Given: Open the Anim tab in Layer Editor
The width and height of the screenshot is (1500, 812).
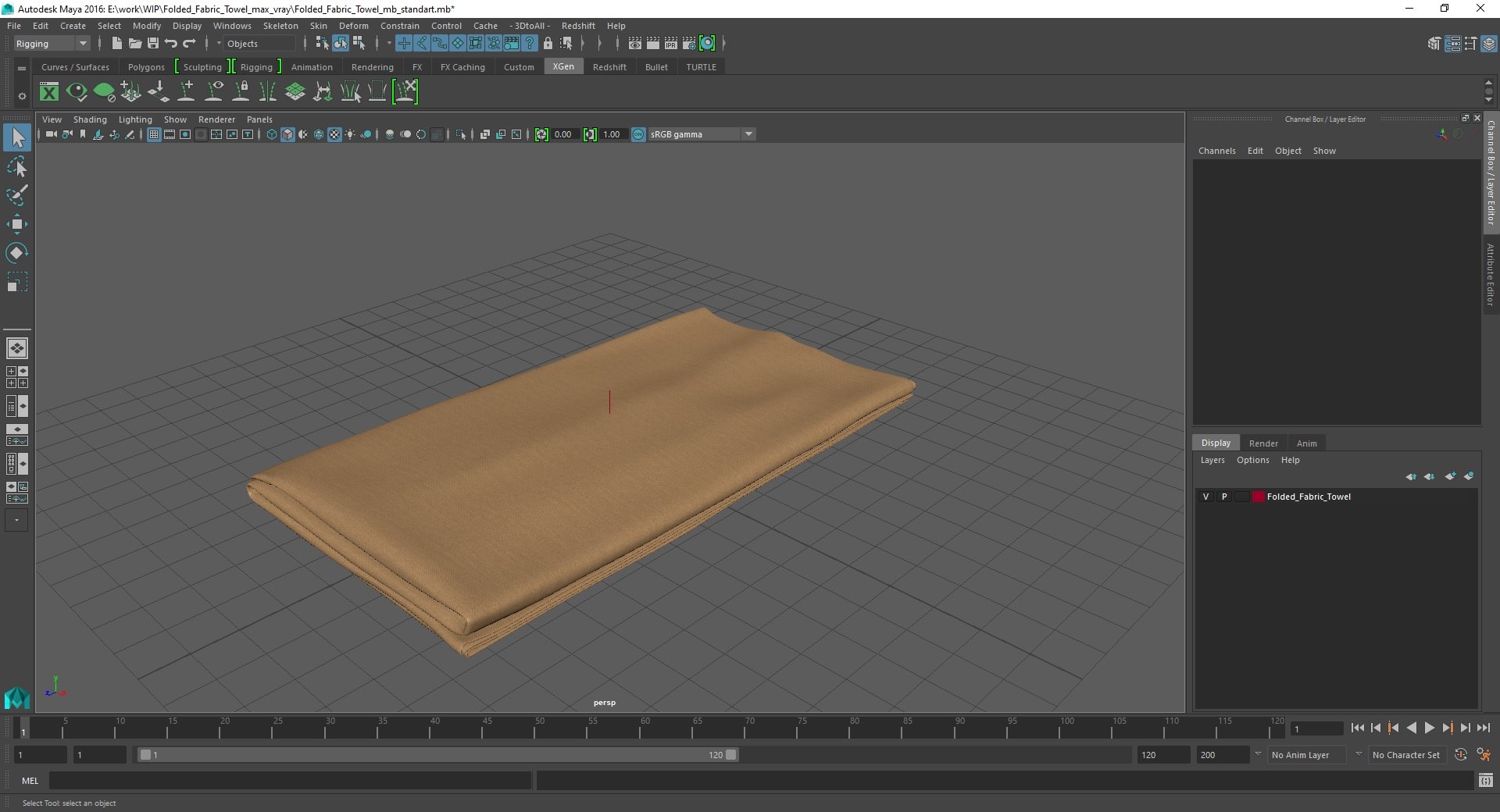Looking at the screenshot, I should pos(1306,443).
